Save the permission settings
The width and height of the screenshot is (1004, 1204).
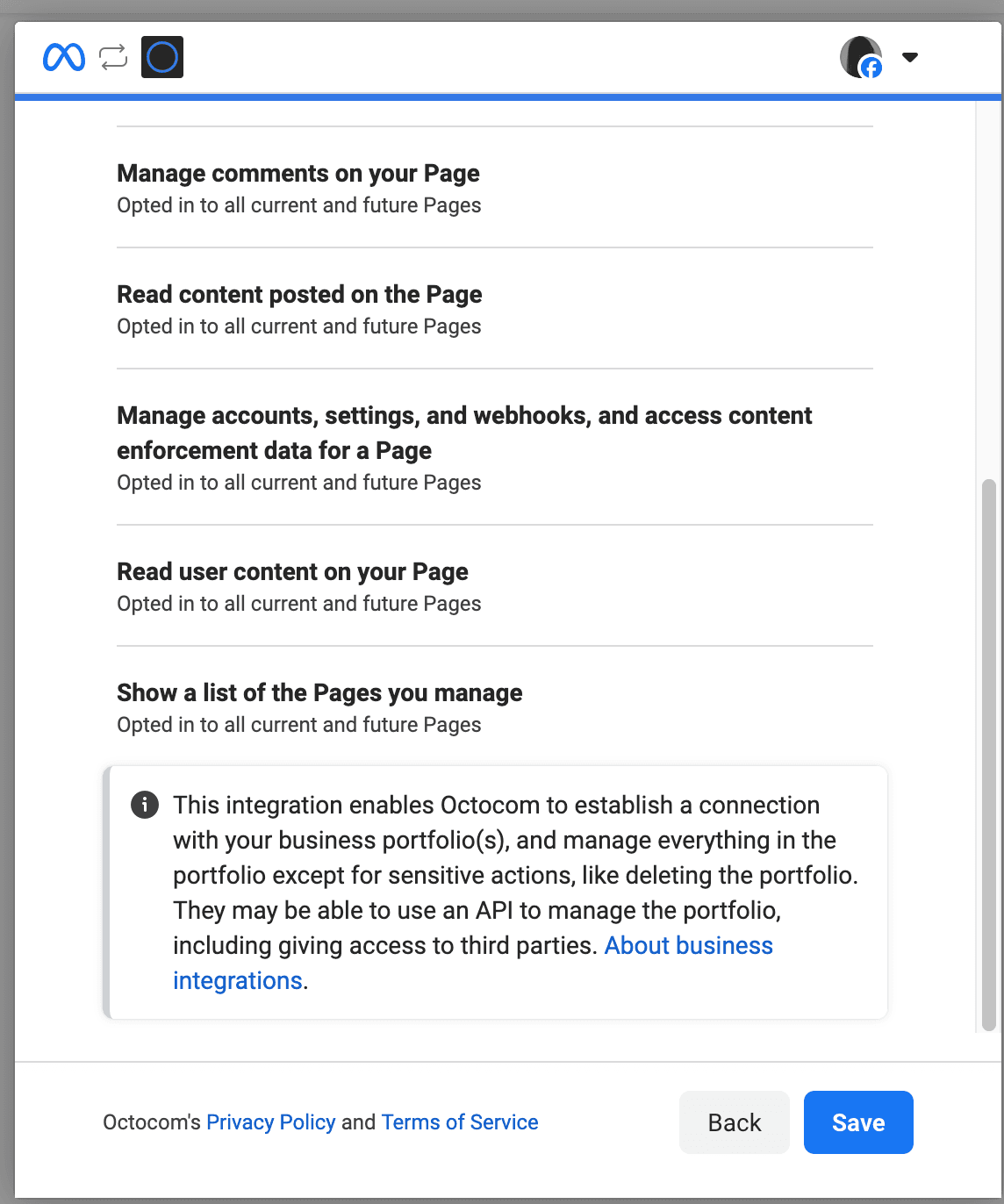click(857, 1122)
